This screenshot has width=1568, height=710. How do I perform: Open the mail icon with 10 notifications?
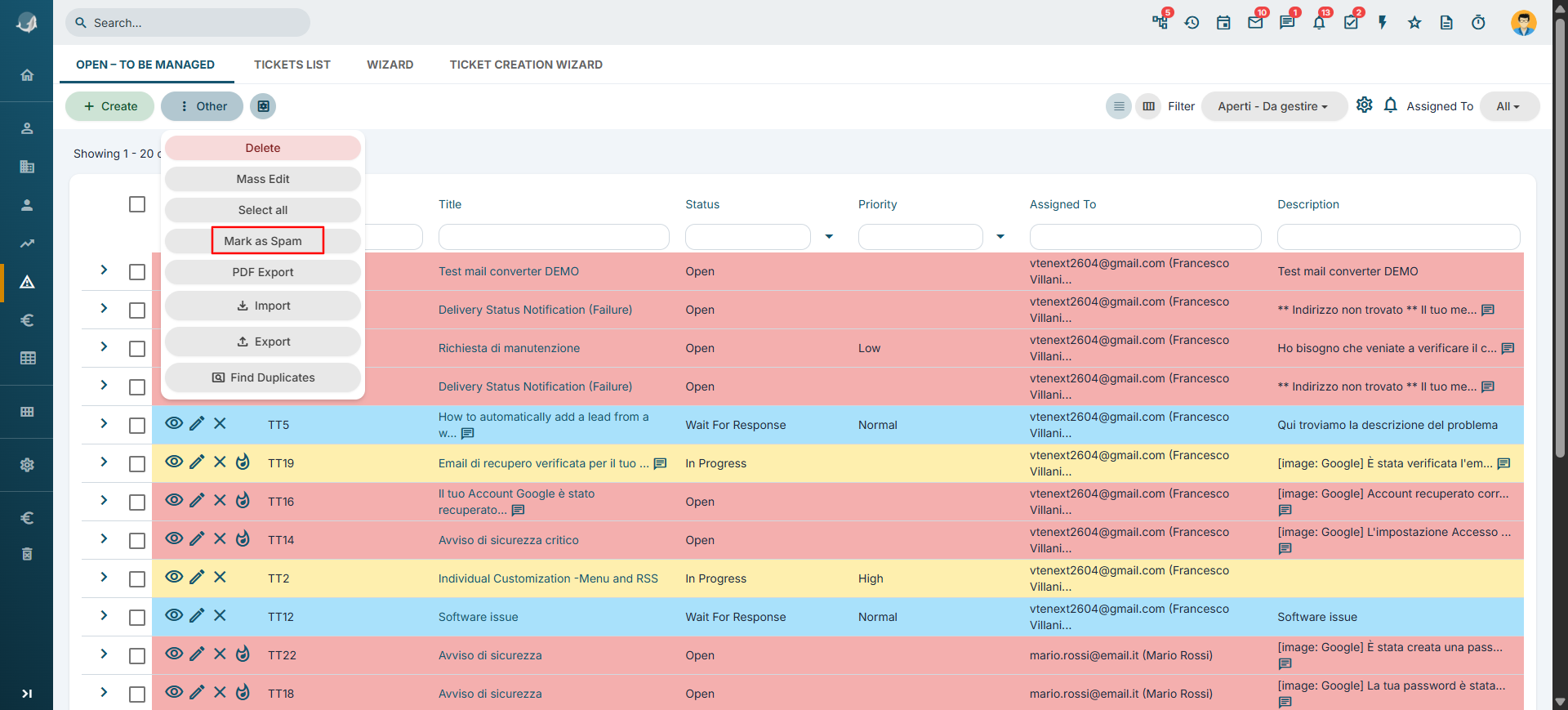click(1256, 22)
